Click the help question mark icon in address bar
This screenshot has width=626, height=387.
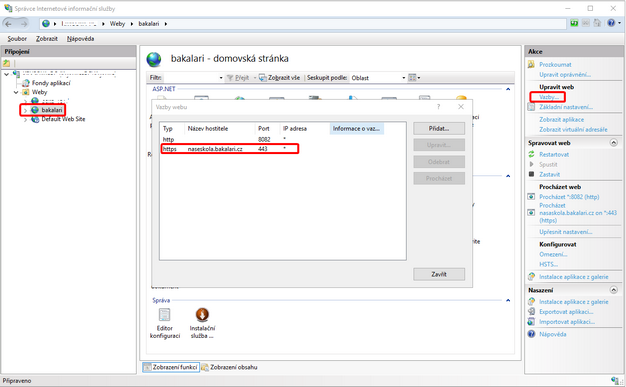coord(611,23)
